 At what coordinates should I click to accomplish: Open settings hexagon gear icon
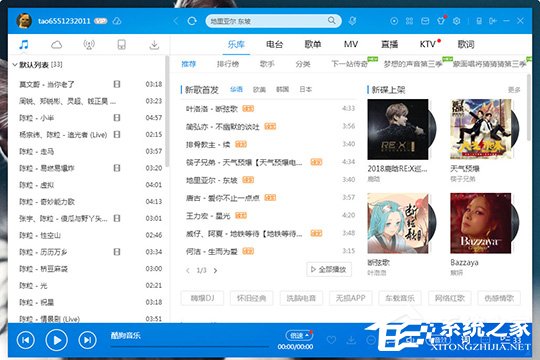coord(457,21)
